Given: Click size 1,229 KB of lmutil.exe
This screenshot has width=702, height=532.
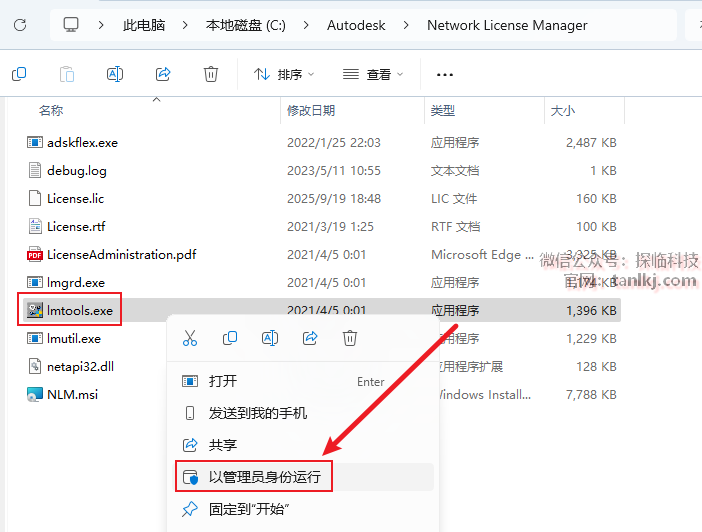Looking at the screenshot, I should pyautogui.click(x=591, y=339).
